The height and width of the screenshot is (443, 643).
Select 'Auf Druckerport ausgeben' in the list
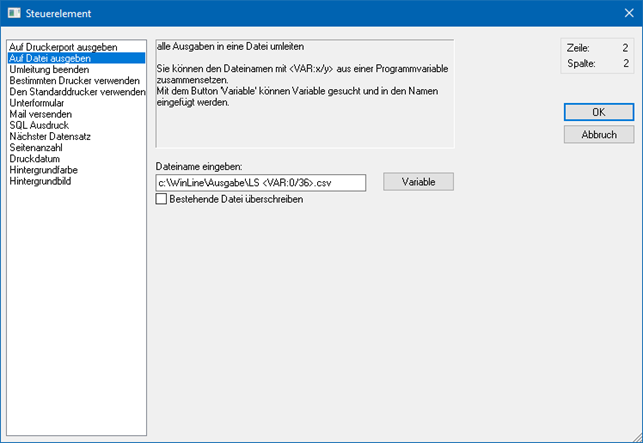(x=62, y=47)
